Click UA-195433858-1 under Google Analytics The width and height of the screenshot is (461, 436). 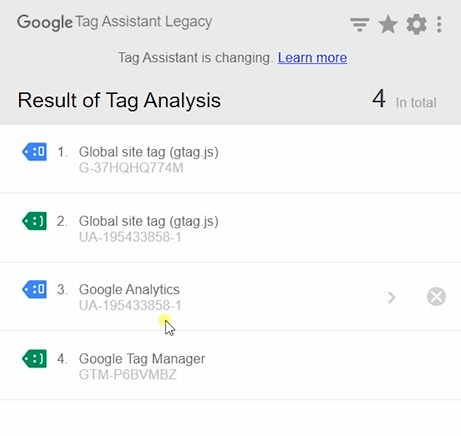tap(130, 305)
